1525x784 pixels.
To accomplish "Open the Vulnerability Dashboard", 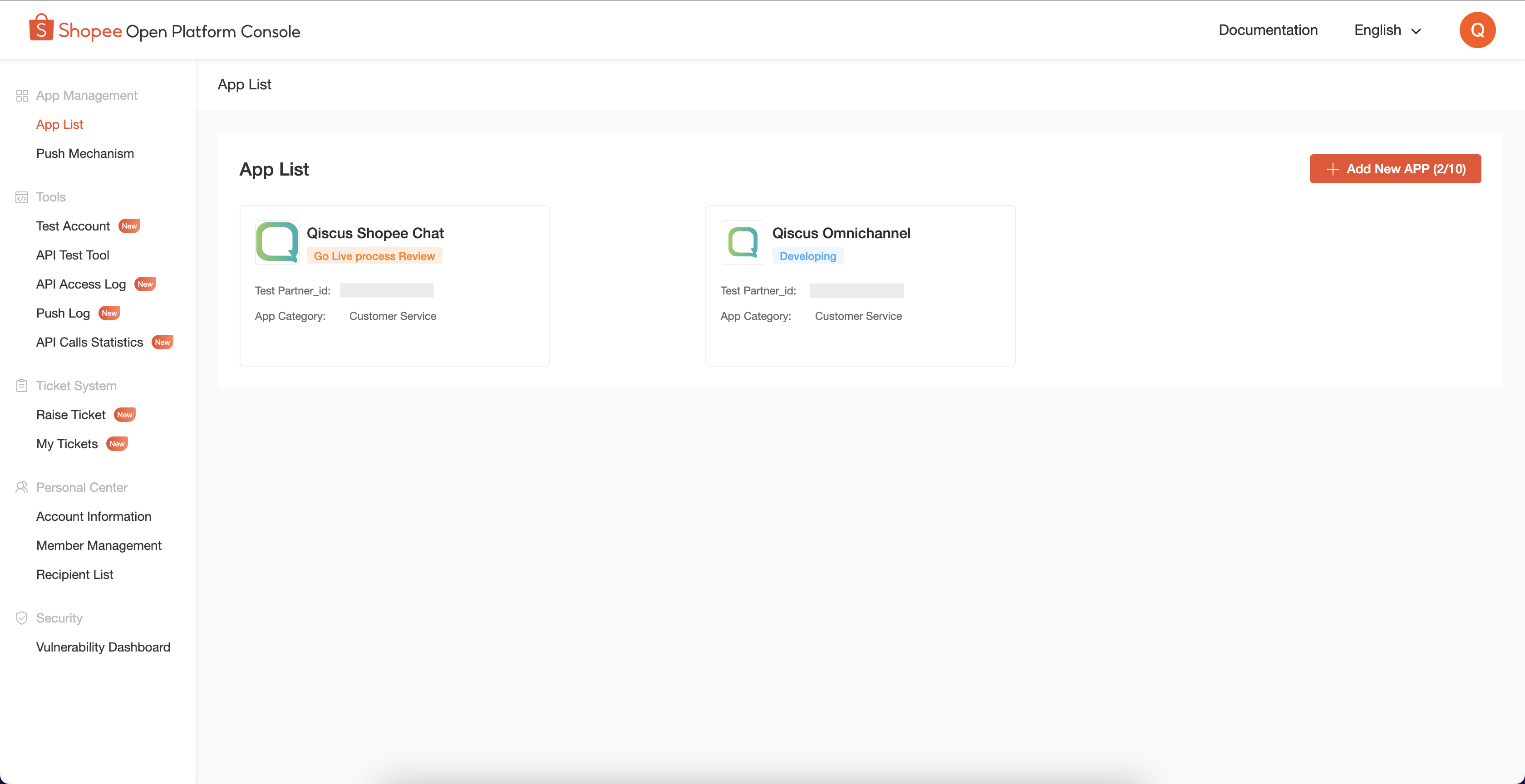I will click(x=103, y=647).
